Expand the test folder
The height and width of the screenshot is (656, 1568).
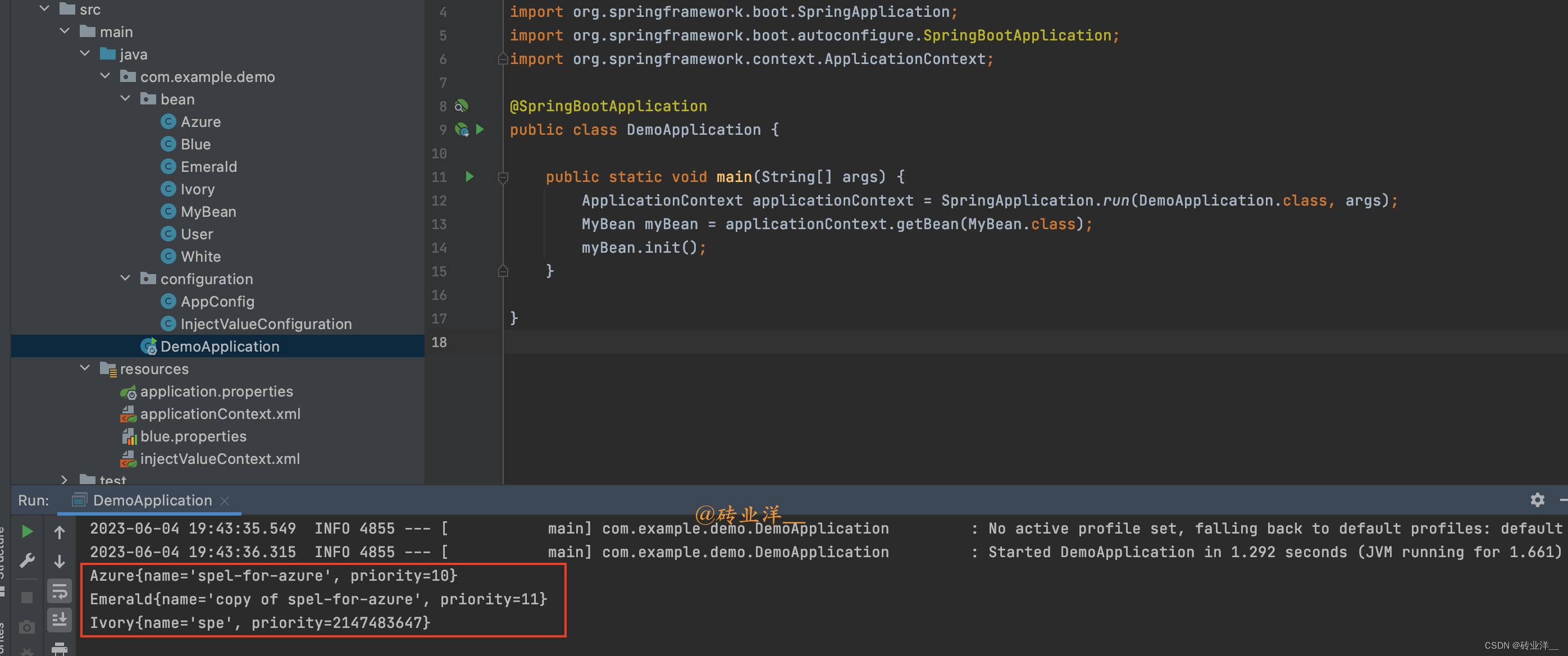point(65,480)
